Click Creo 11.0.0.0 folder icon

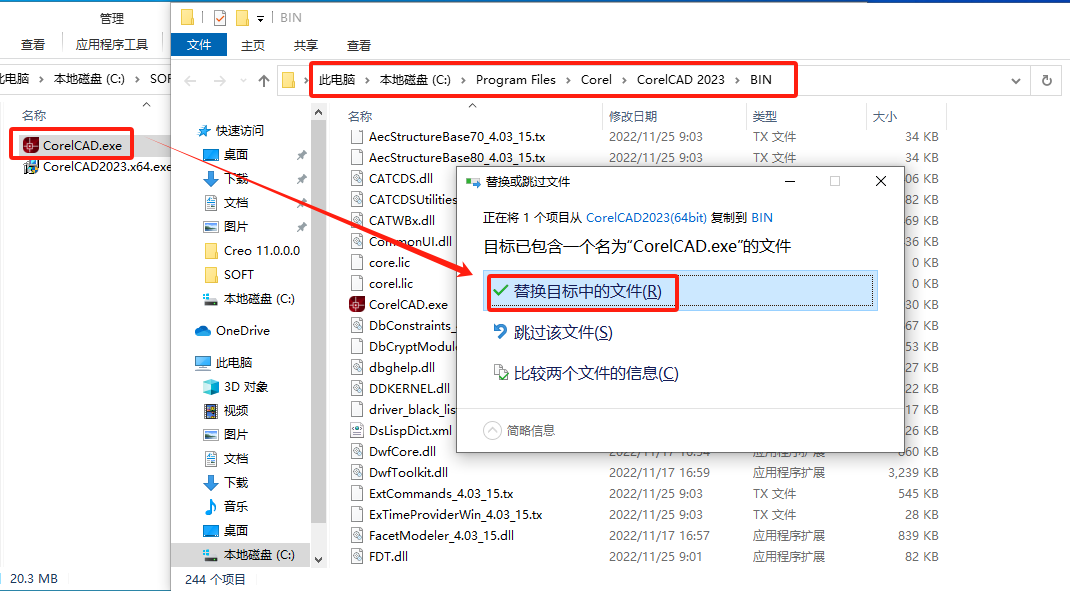click(212, 250)
